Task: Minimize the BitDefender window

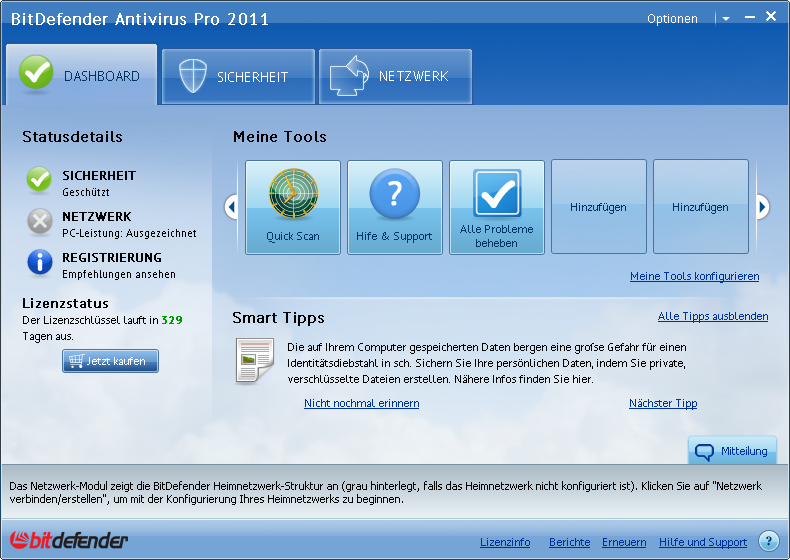Action: [x=750, y=18]
